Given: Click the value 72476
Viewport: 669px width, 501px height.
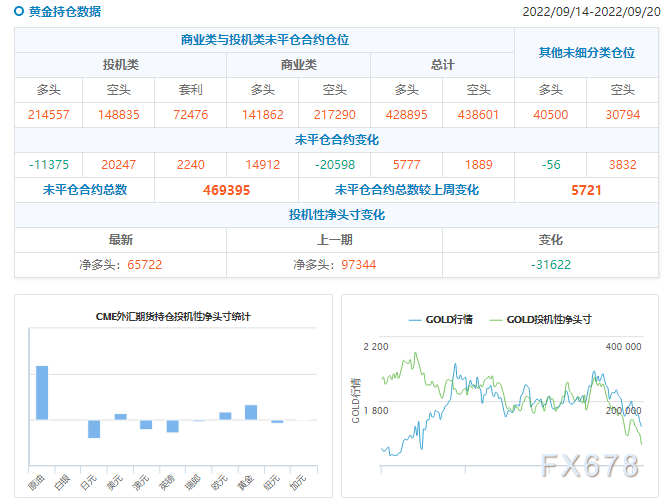Looking at the screenshot, I should [x=190, y=115].
